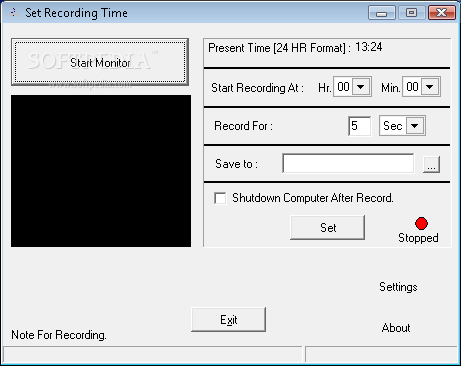Enable Shutdown Computer After Record checkbox

click(x=220, y=198)
